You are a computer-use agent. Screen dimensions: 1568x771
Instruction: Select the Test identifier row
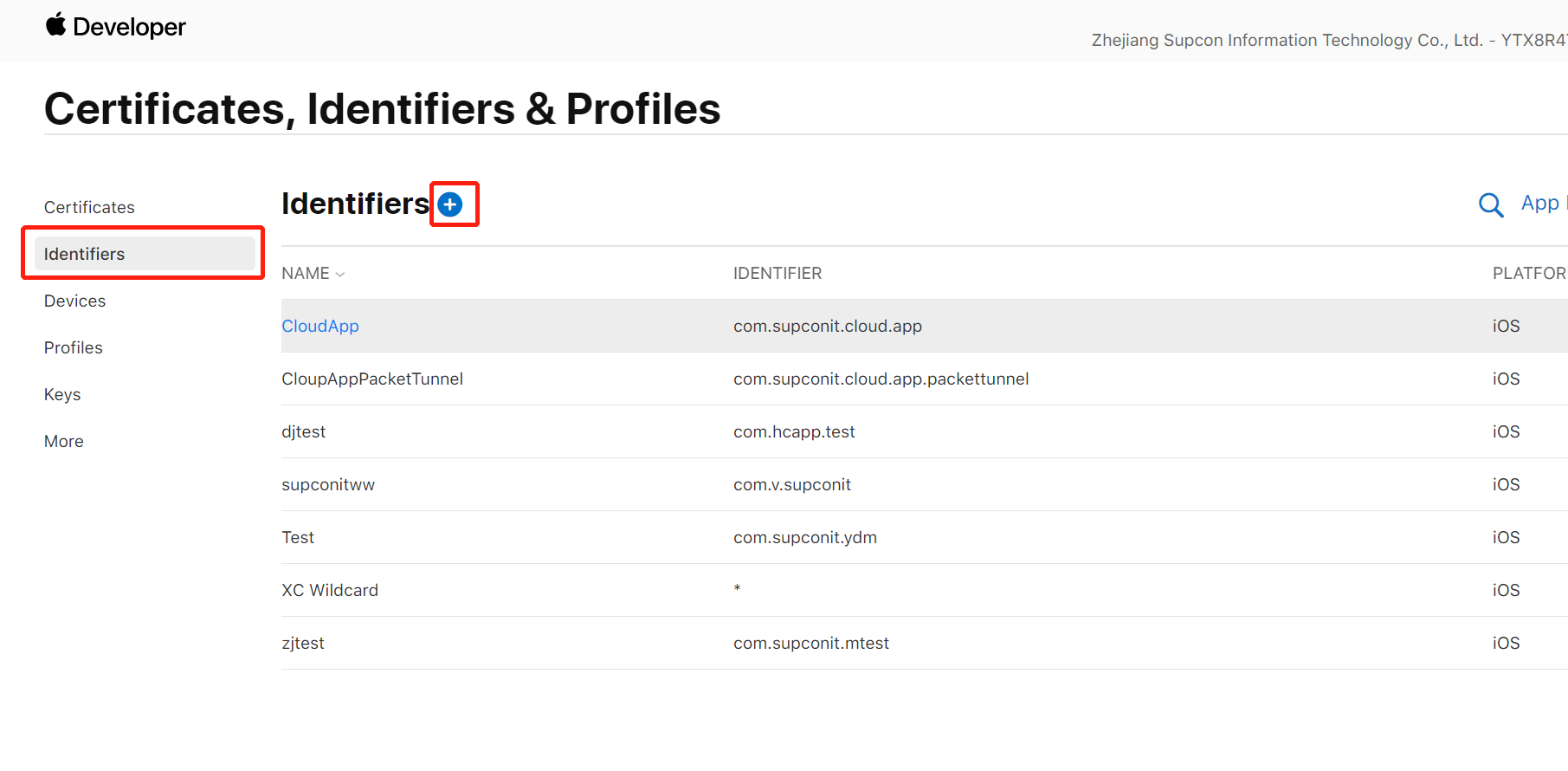[924, 537]
